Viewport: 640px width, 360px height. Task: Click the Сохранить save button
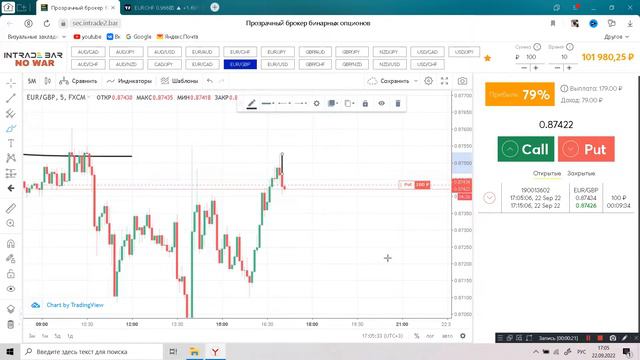pos(389,81)
